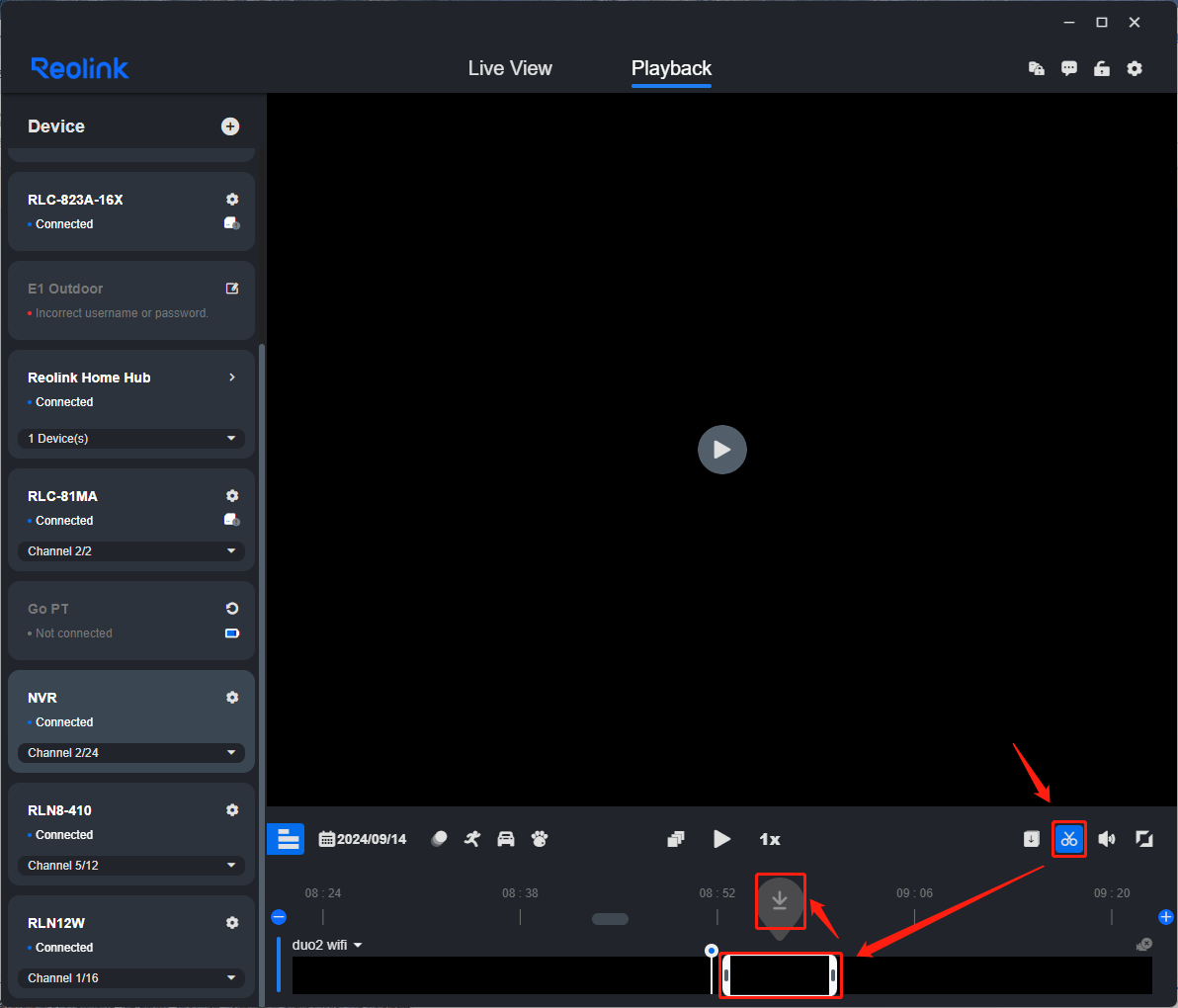Toggle the pet detection filter icon
The width and height of the screenshot is (1178, 1008).
coord(540,839)
